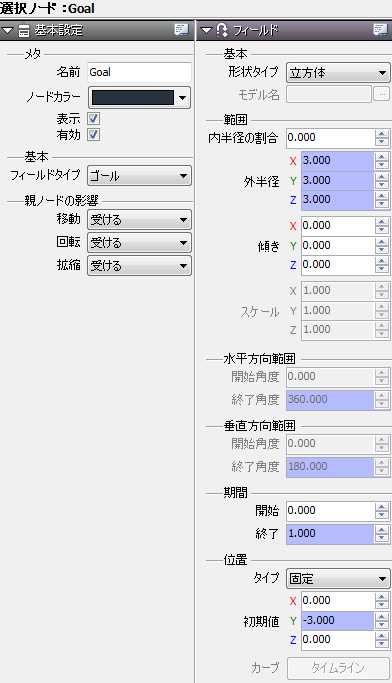Toggle the 有効 checkbox
This screenshot has height=683, width=392.
click(94, 135)
